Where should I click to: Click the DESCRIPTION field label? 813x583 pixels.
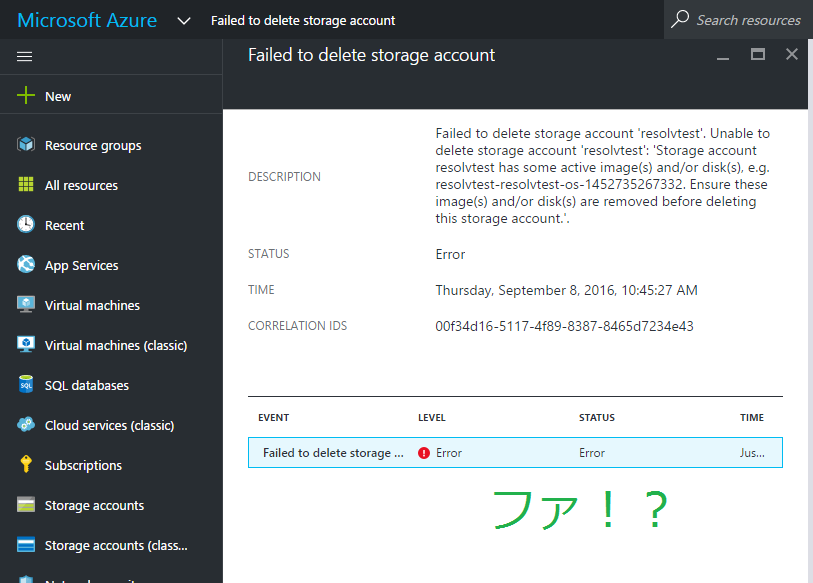[284, 177]
